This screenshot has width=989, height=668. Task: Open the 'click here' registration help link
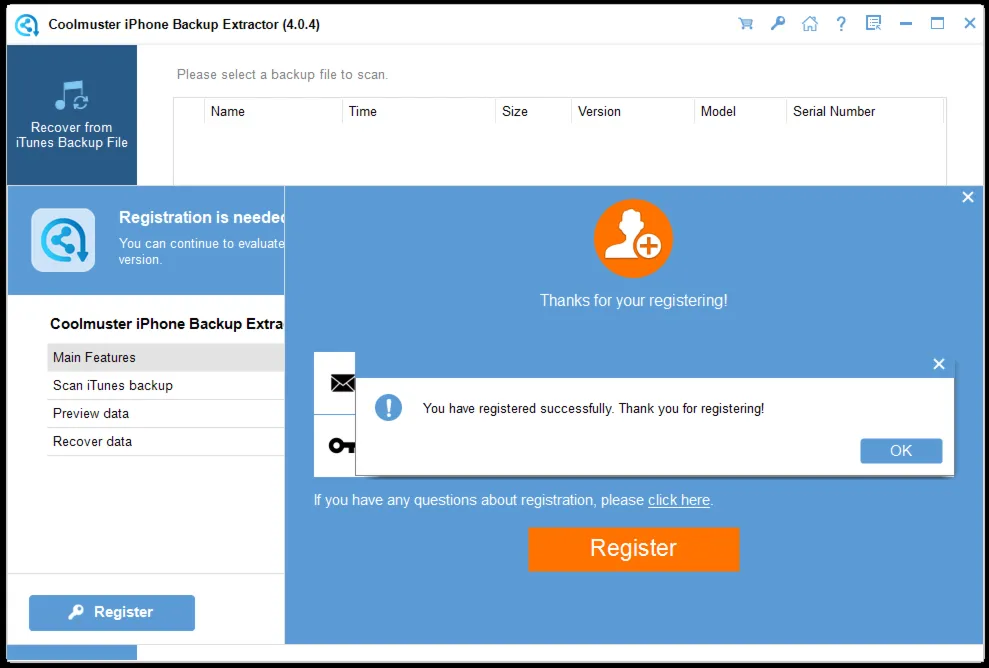pos(679,500)
